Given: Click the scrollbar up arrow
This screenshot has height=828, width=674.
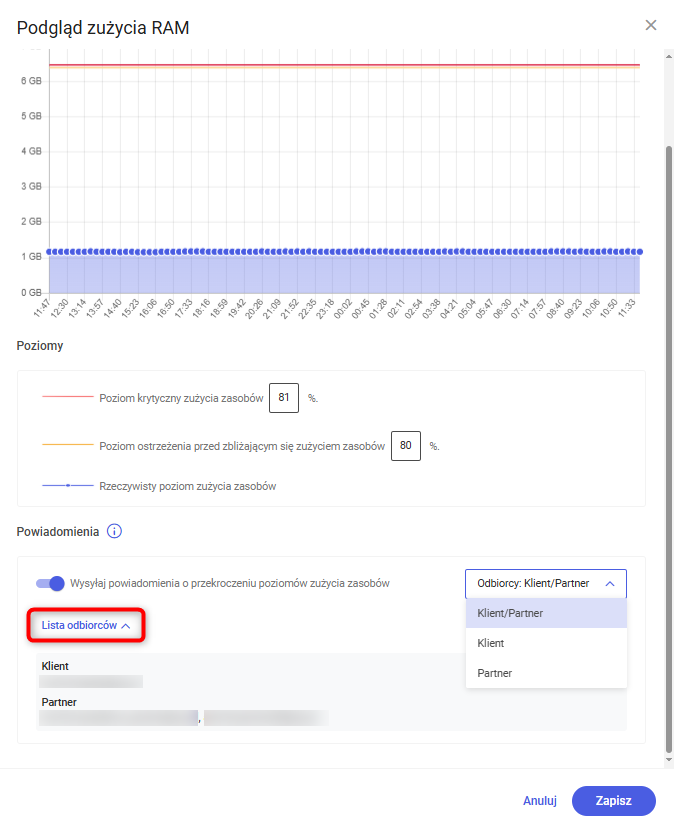Looking at the screenshot, I should pos(669,56).
